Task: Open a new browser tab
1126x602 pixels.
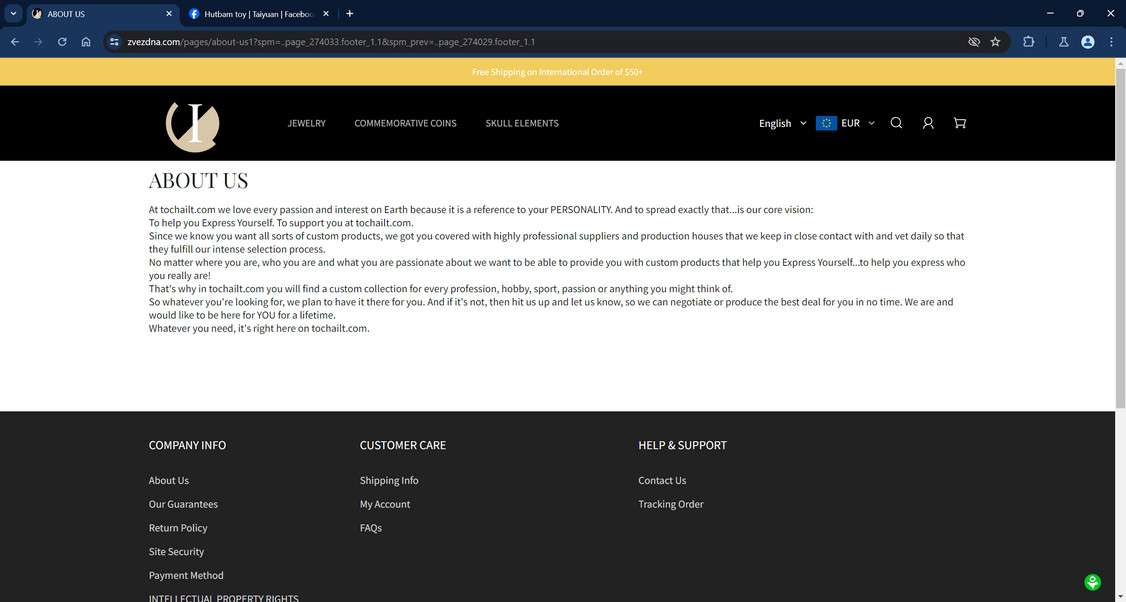Action: tap(350, 14)
